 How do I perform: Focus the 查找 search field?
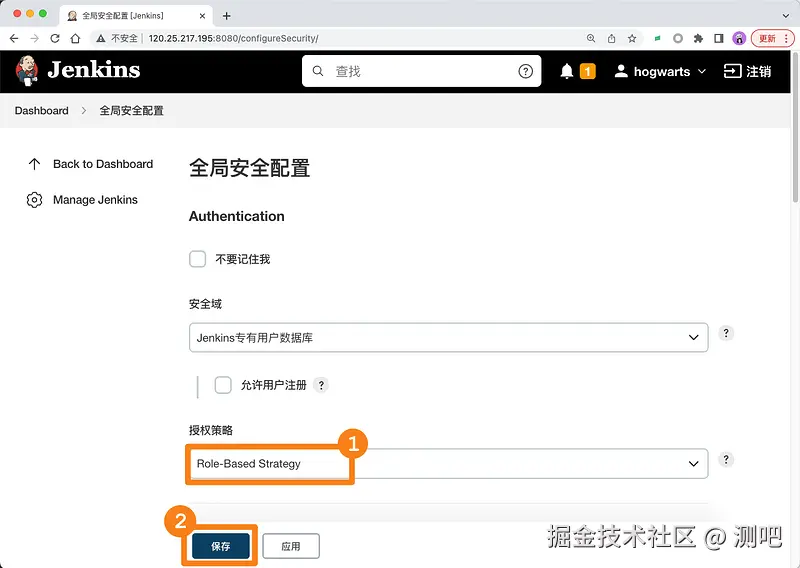(x=421, y=71)
